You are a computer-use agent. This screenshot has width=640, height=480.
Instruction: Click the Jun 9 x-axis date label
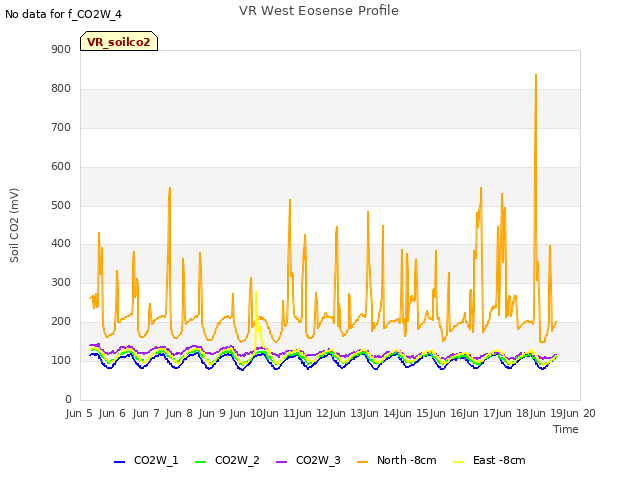coord(212,413)
